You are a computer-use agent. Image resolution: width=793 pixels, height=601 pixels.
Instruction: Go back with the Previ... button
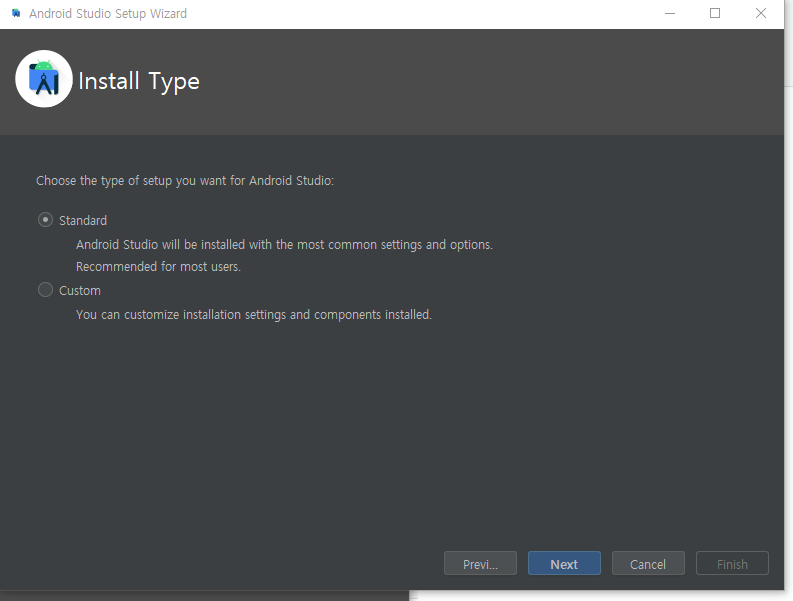480,564
